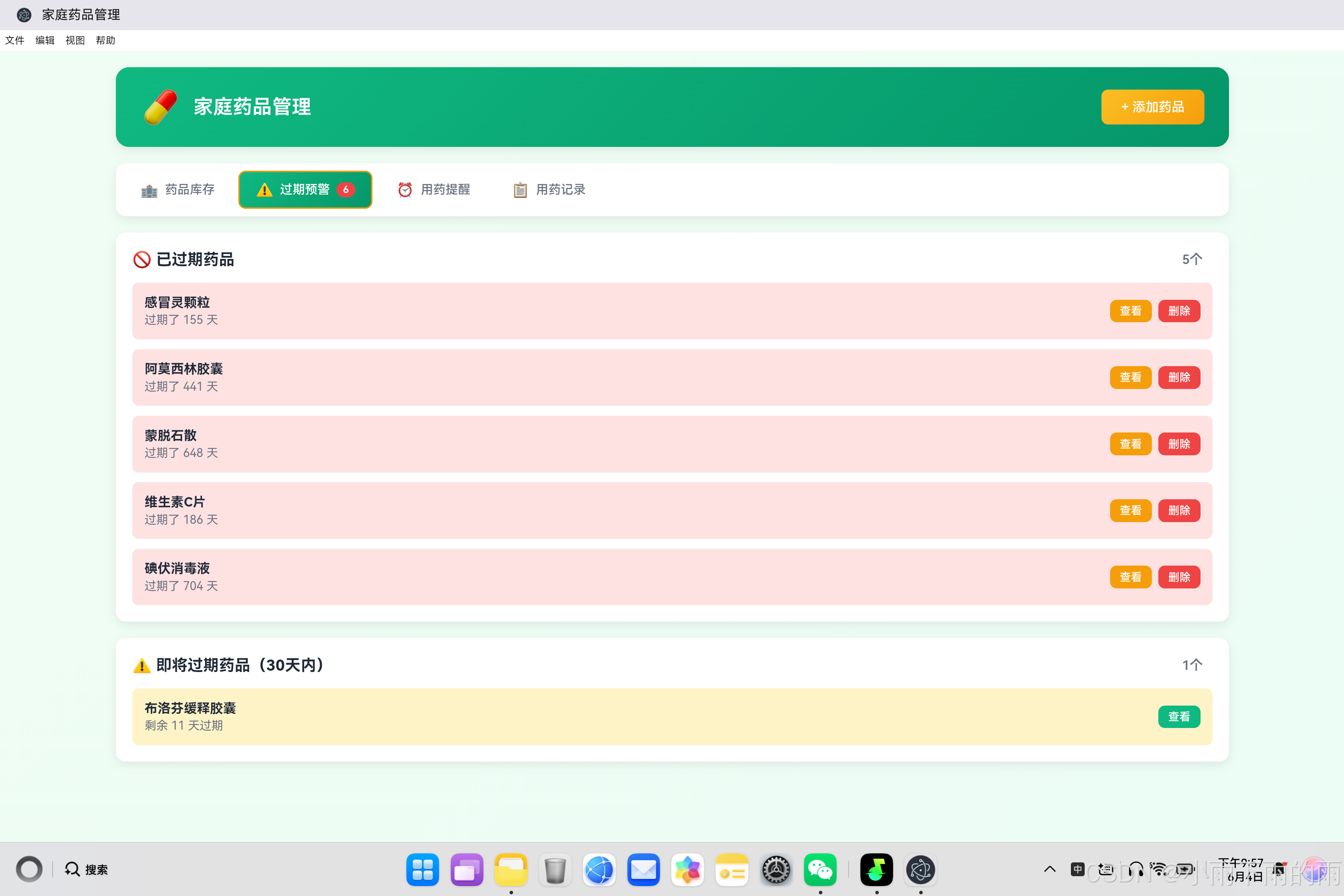
Task: Open the yellow notes checklist icon
Action: [x=732, y=869]
